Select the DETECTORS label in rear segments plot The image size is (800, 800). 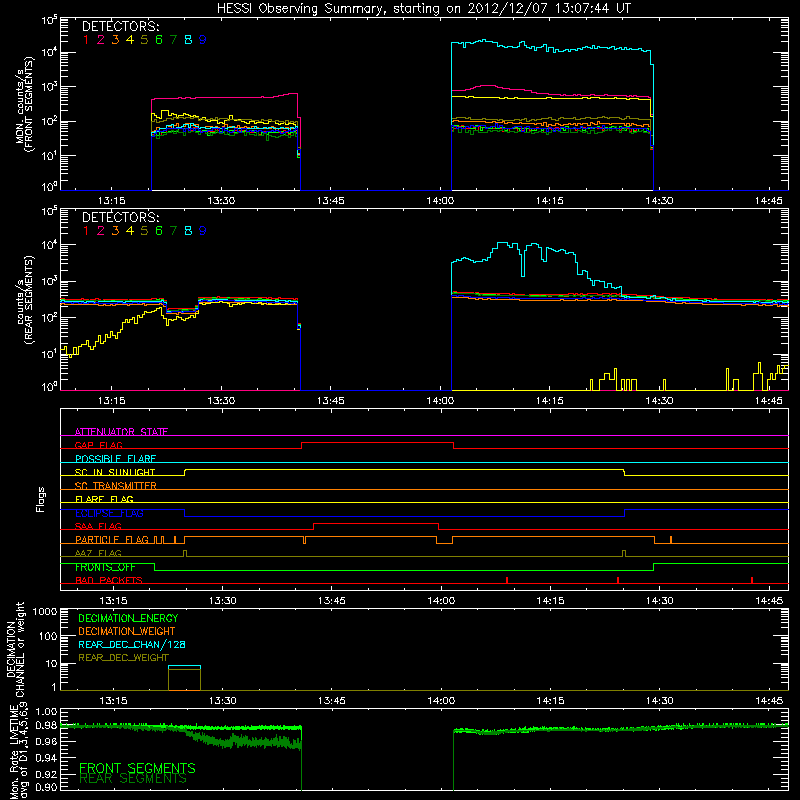120,217
